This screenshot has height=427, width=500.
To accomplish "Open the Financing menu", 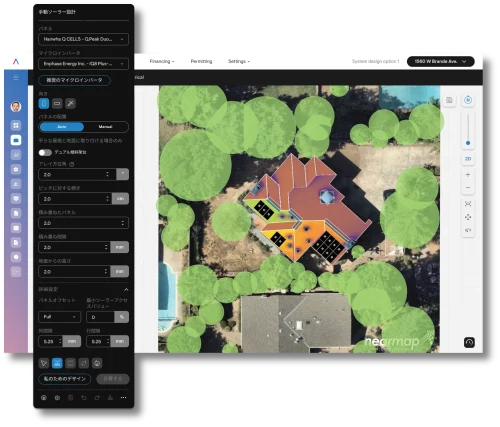I will pyautogui.click(x=162, y=61).
